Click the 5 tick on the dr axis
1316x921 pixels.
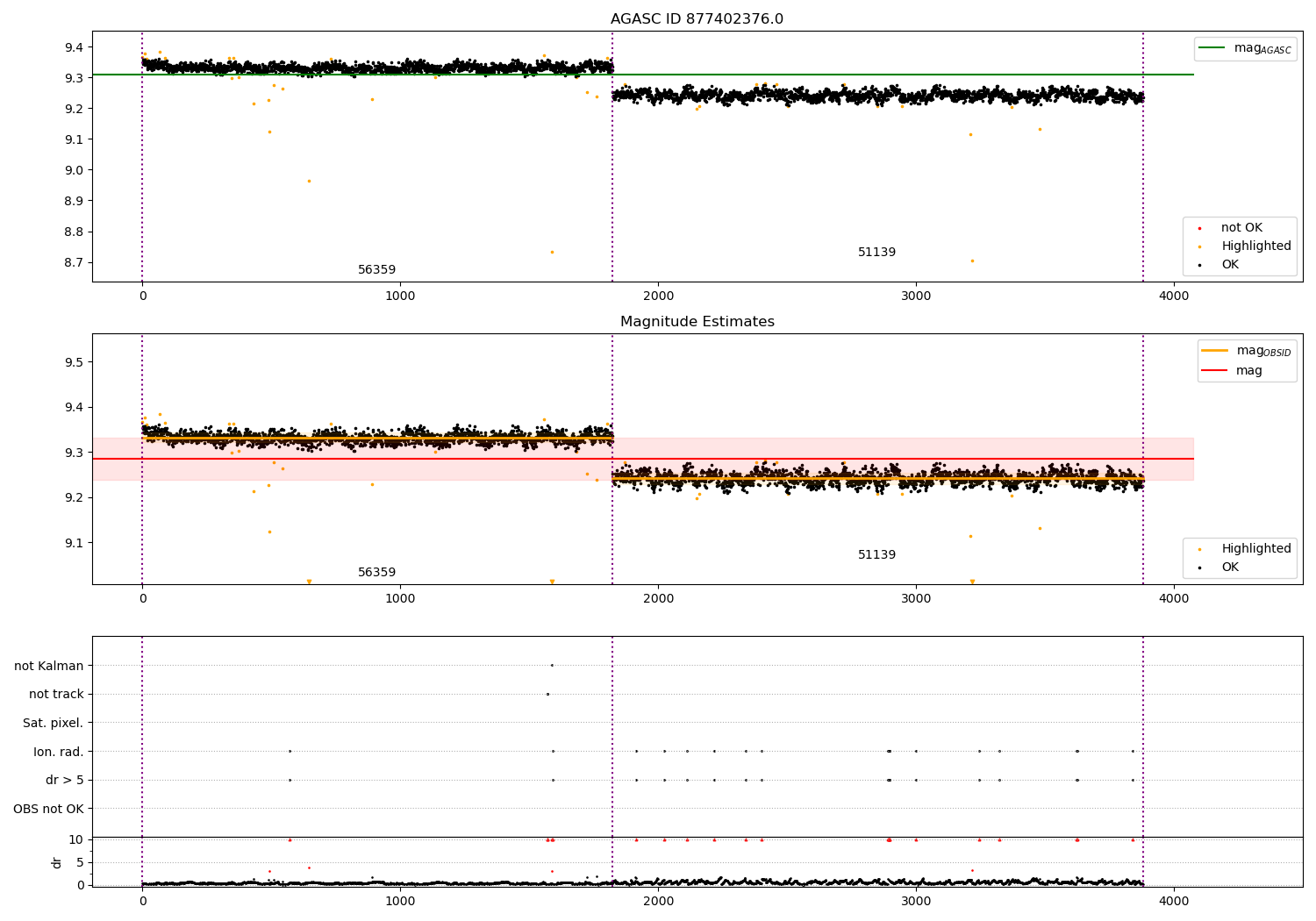[80, 862]
